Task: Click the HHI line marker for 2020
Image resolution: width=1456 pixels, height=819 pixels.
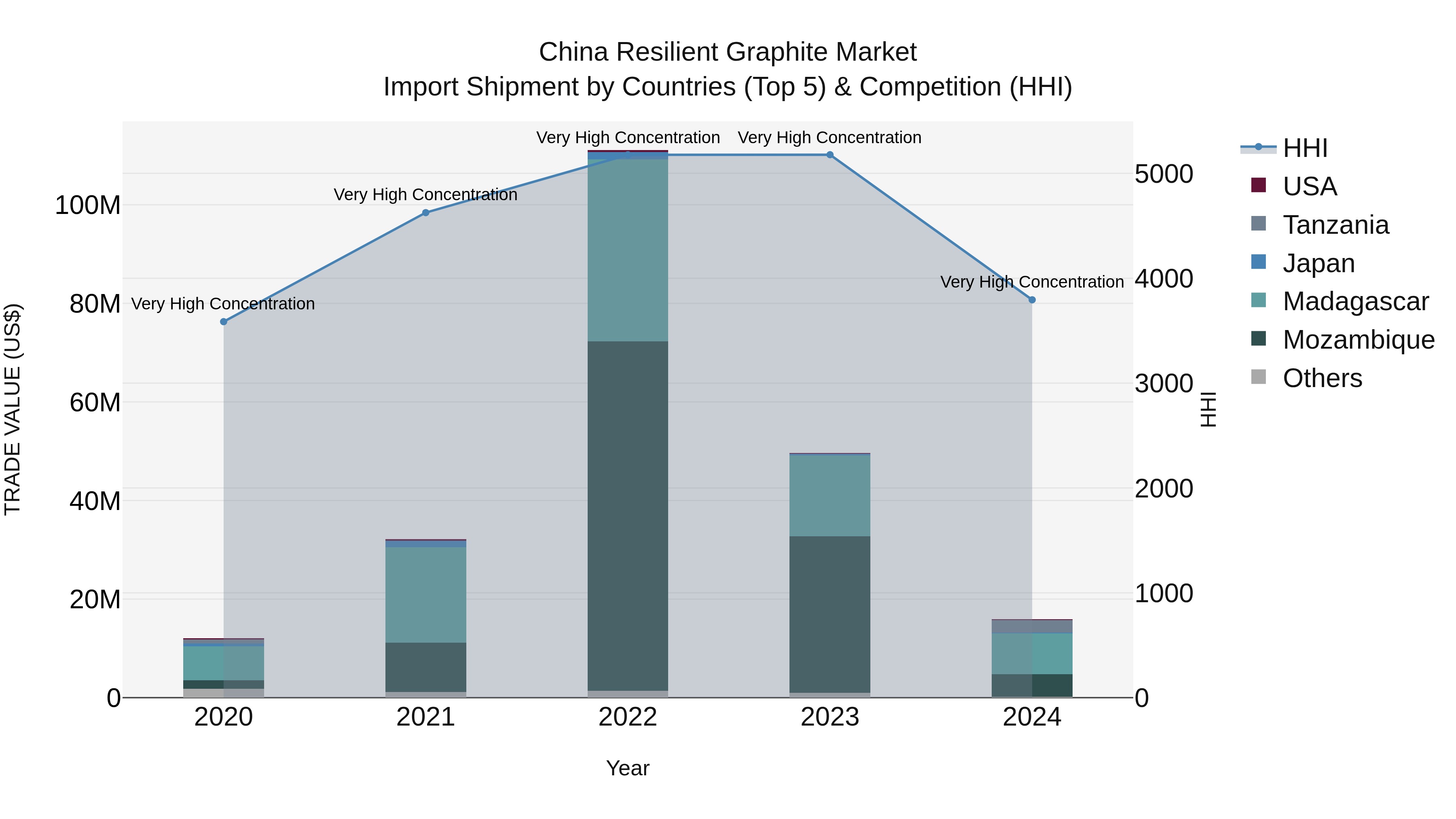Action: pos(224,322)
